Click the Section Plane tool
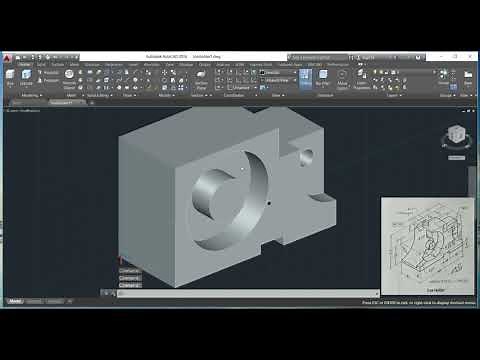 click(201, 80)
